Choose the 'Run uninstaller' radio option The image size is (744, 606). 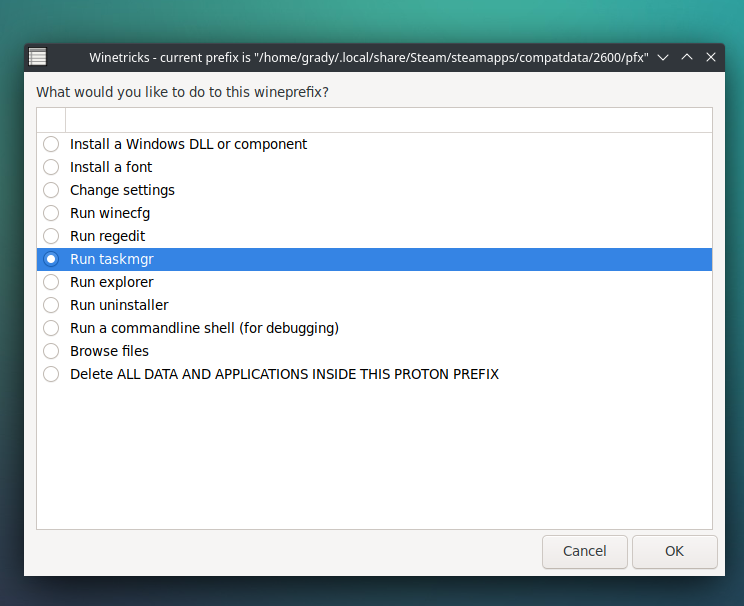[51, 305]
